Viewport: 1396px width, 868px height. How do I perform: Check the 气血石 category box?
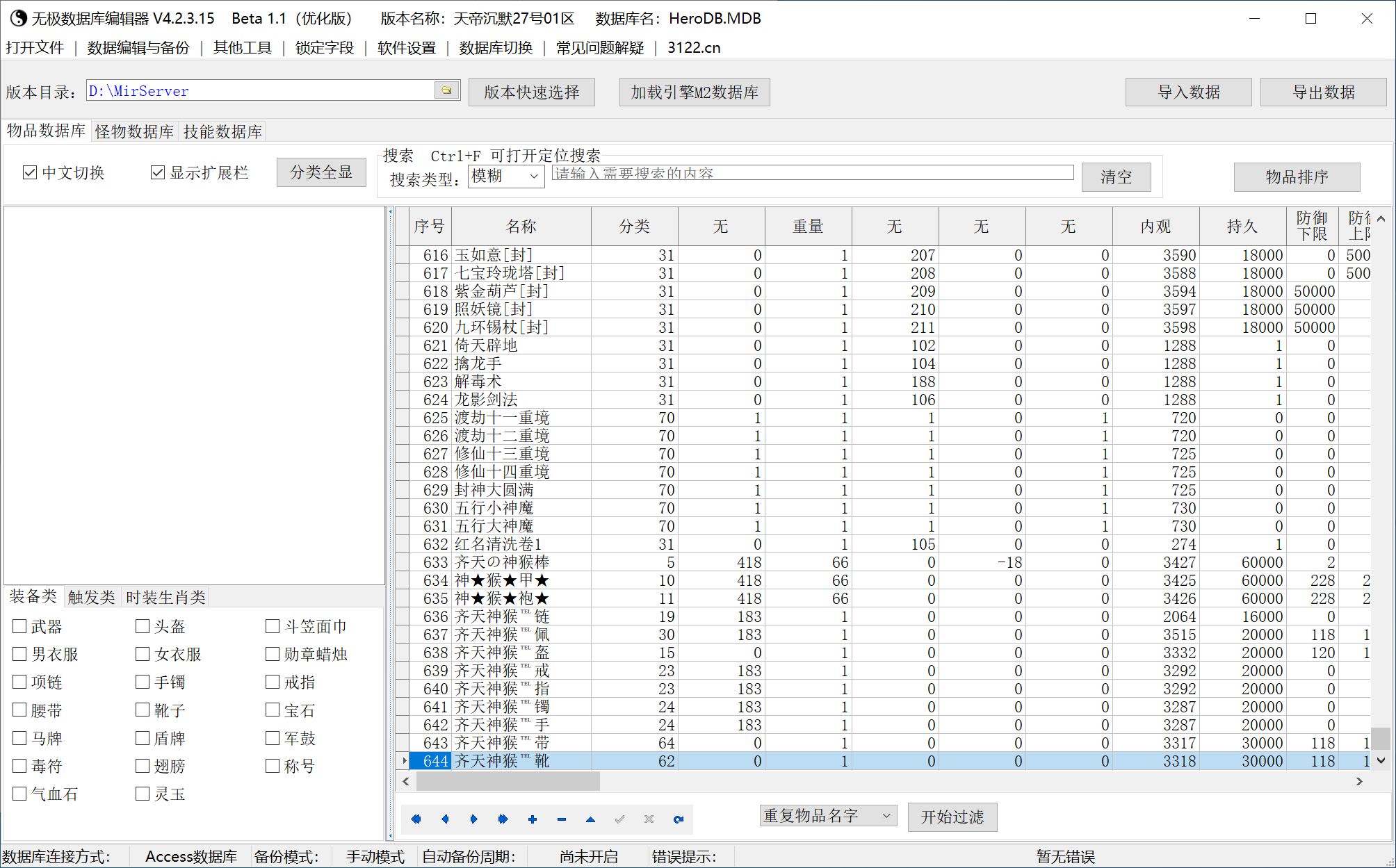click(19, 794)
